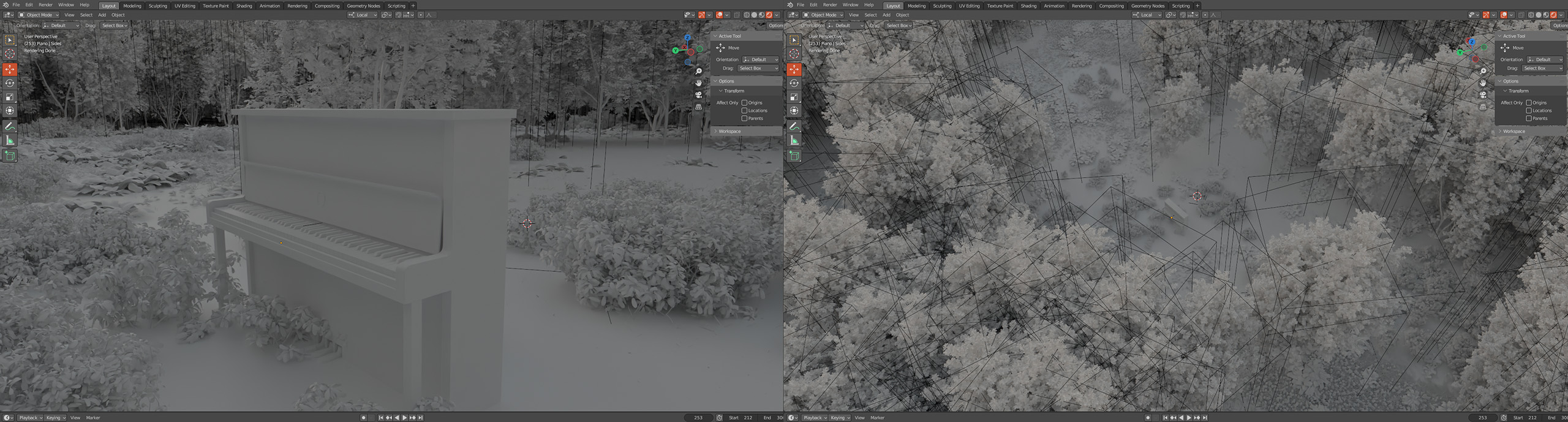Image resolution: width=1568 pixels, height=422 pixels.
Task: Enable Parents checkbox in right window sidebar
Action: 1529,119
